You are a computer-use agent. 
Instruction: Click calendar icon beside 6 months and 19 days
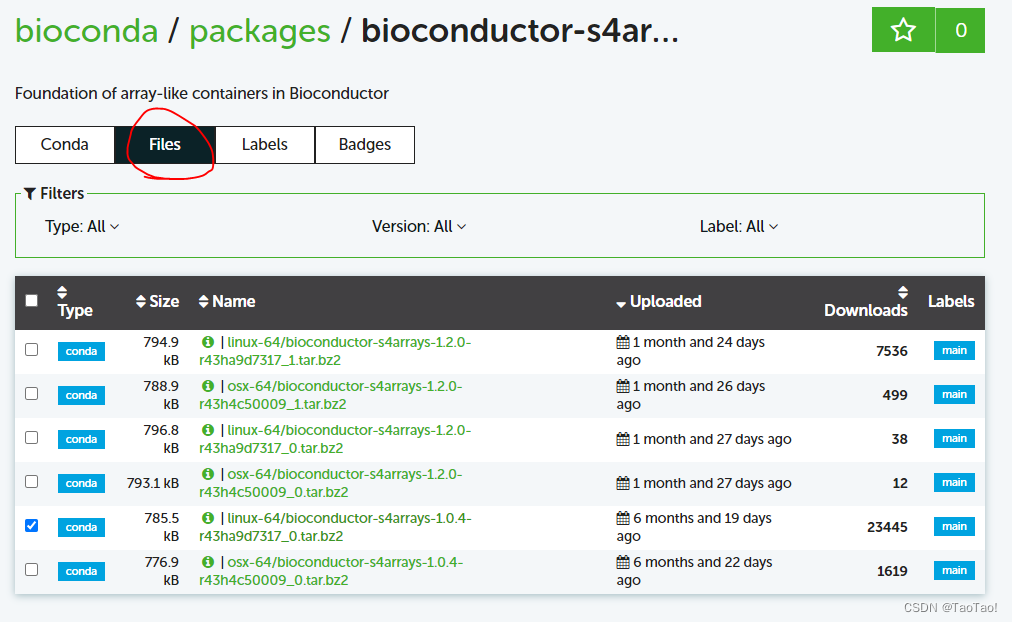(623, 517)
